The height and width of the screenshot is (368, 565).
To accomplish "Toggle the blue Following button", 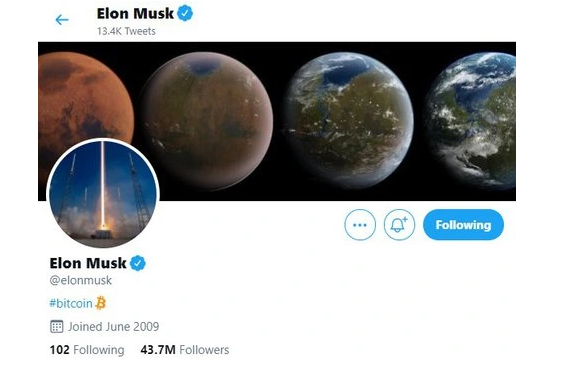I will pyautogui.click(x=463, y=225).
